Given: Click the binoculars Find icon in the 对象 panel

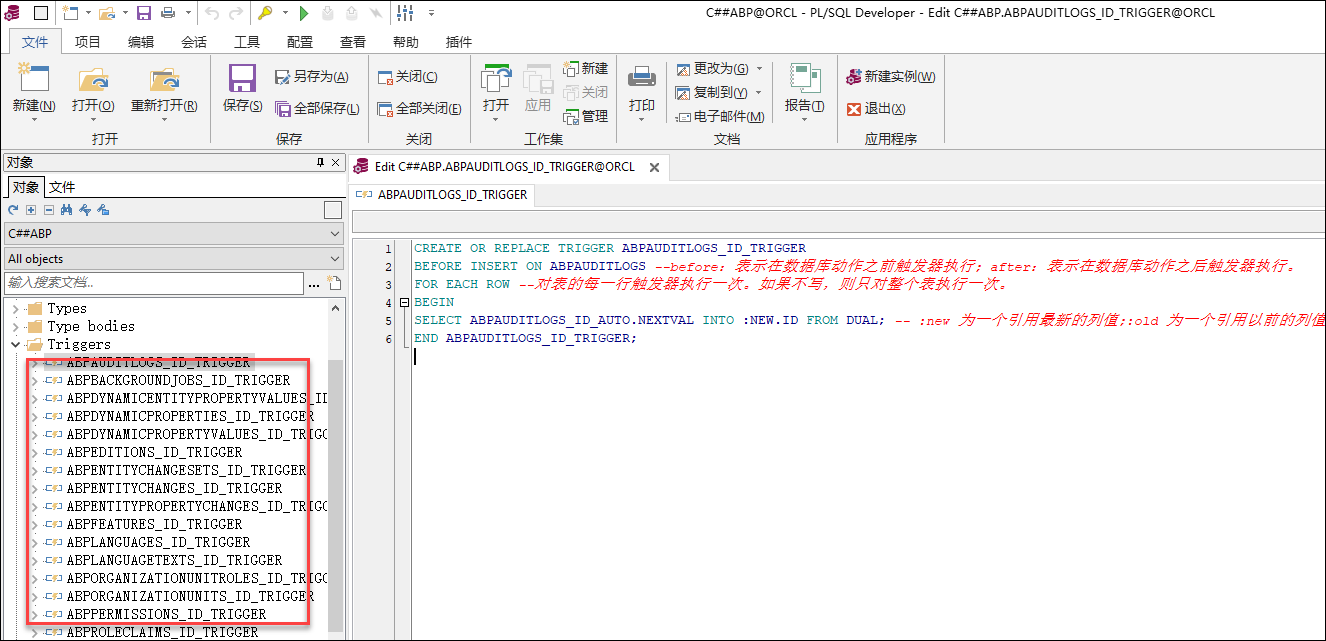Looking at the screenshot, I should point(67,210).
